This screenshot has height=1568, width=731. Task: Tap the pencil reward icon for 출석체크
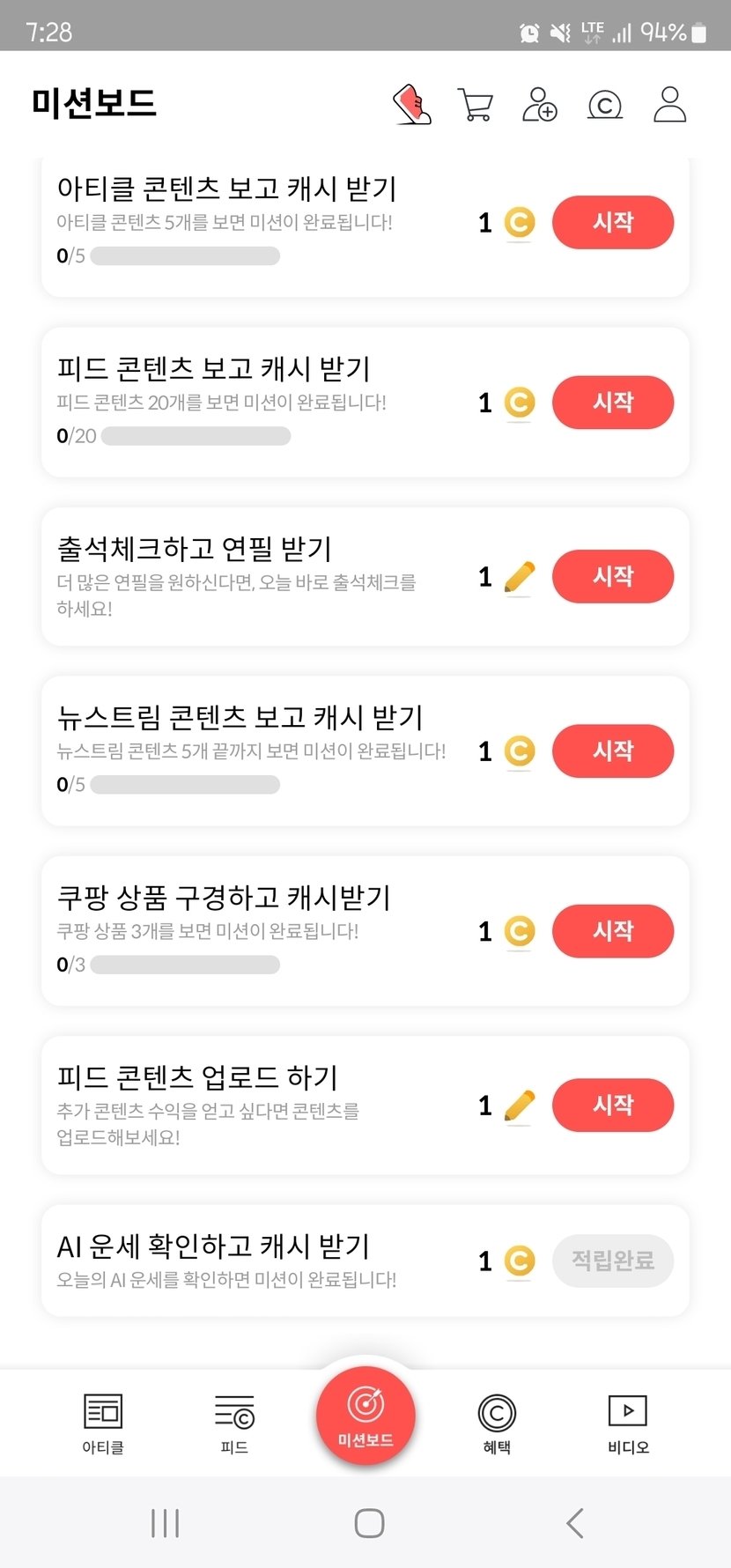(520, 577)
